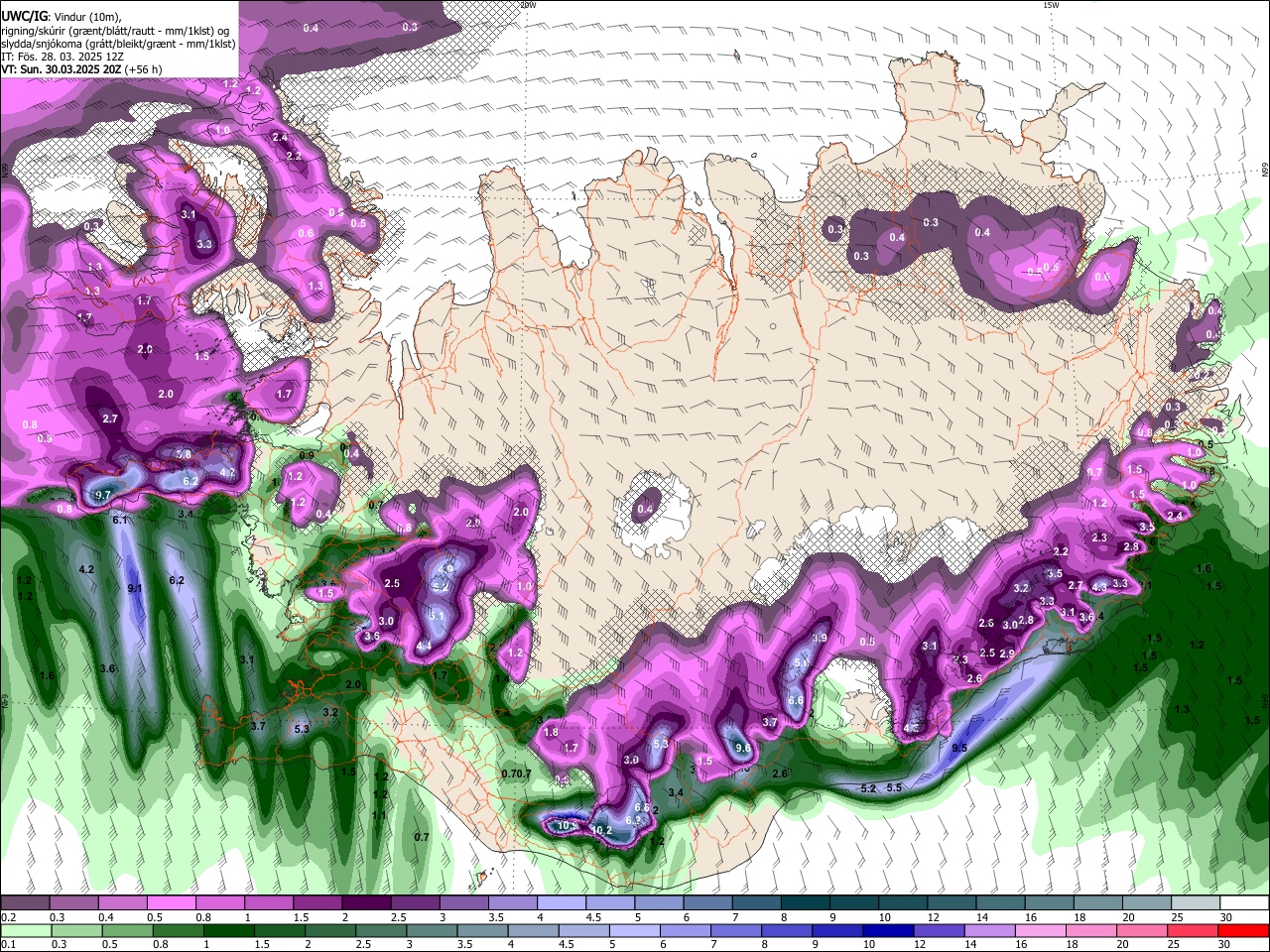Select the 'IT: Fös. 28. 03. 2025 12Z' line
The width and height of the screenshot is (1270, 952).
pyautogui.click(x=62, y=57)
